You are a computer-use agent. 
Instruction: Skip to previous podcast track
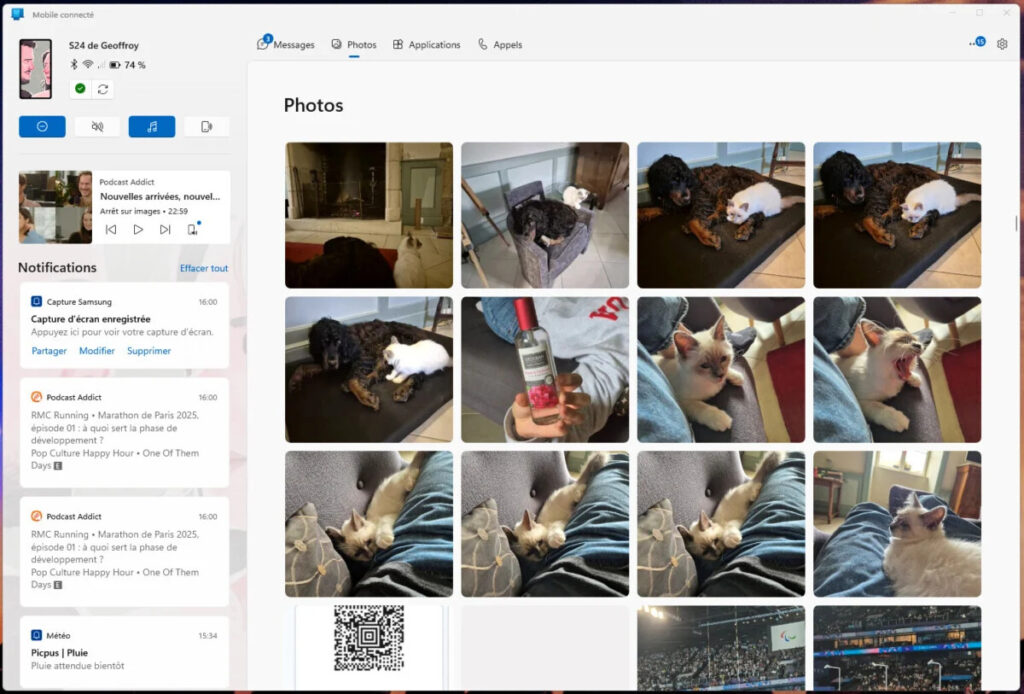tap(111, 230)
